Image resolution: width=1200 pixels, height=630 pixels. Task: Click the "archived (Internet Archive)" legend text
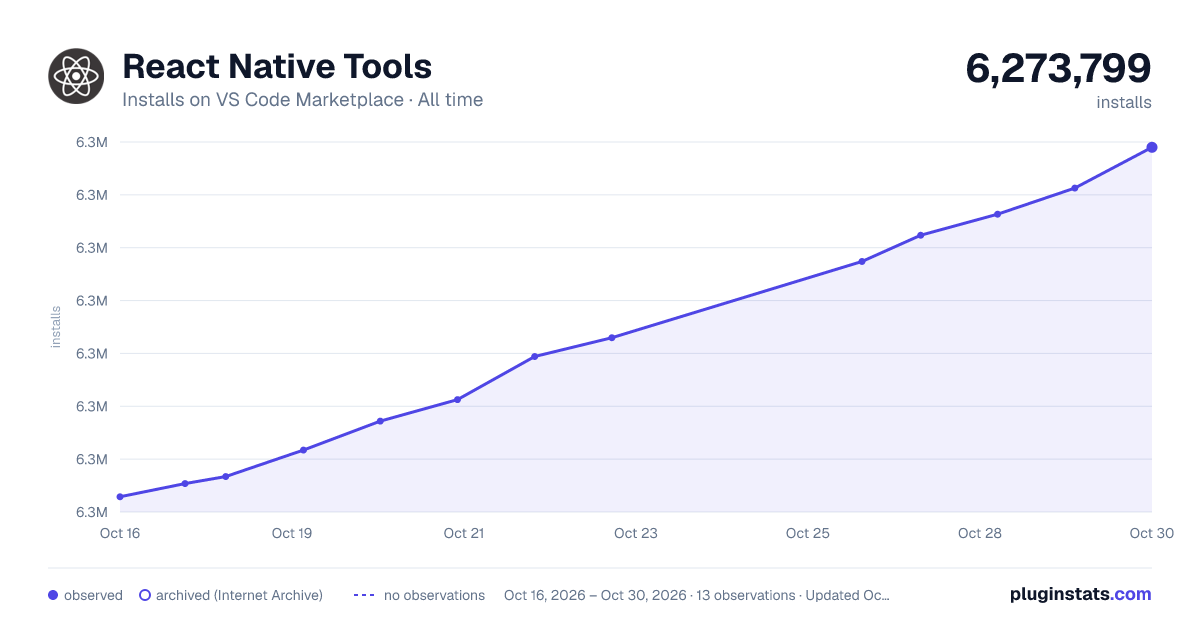pos(239,595)
